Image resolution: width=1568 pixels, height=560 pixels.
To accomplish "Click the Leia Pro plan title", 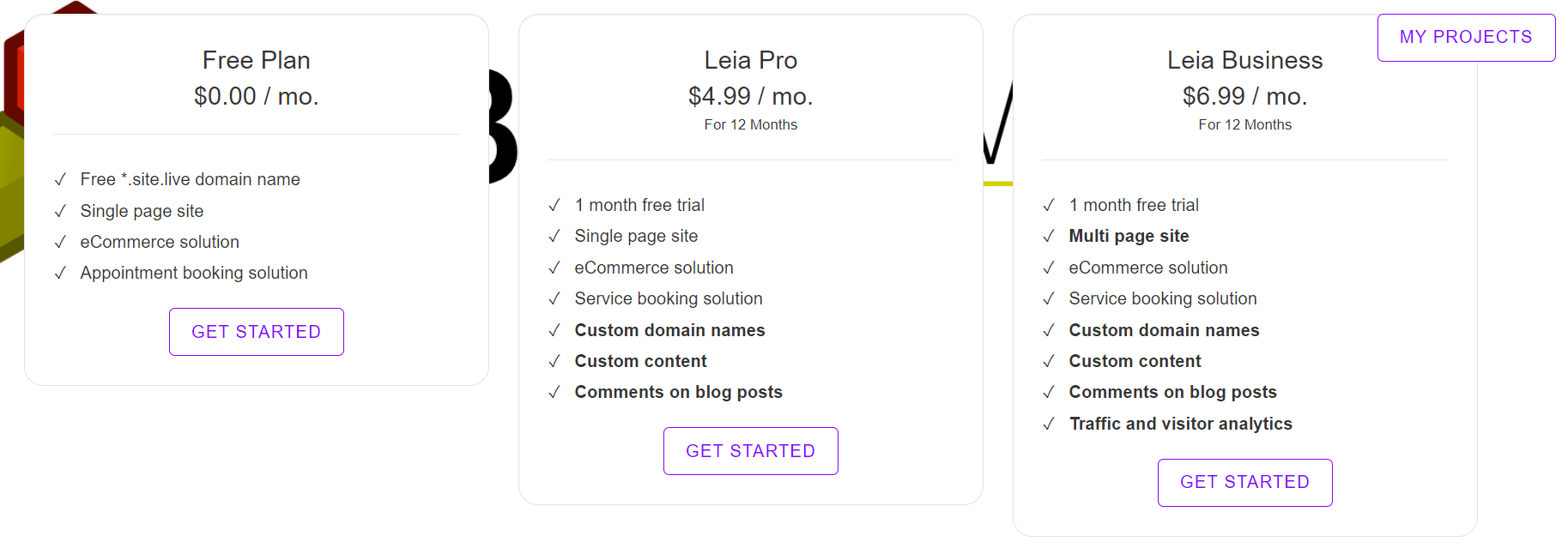I will click(750, 60).
